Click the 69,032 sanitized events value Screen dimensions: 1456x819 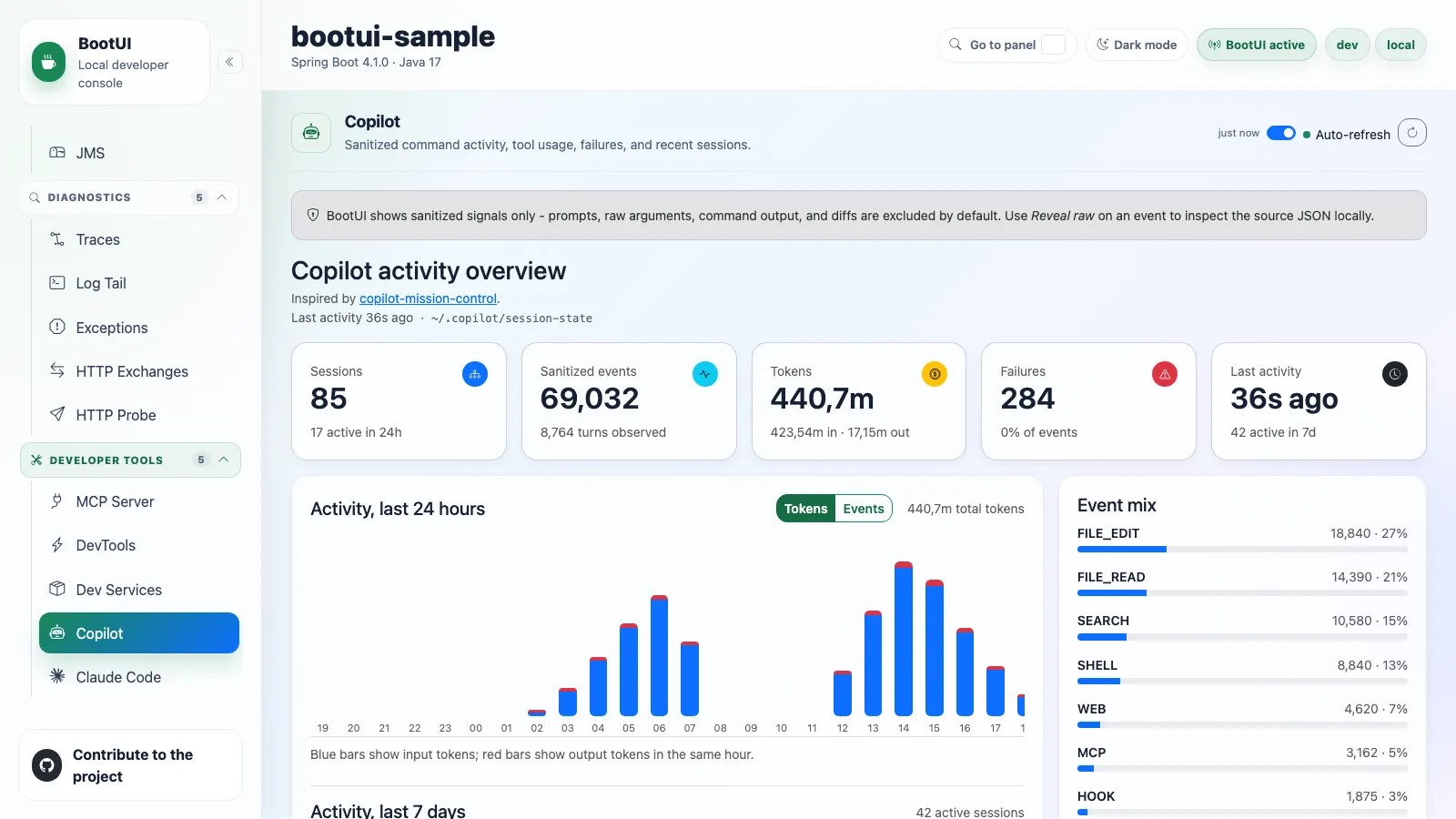(x=590, y=399)
